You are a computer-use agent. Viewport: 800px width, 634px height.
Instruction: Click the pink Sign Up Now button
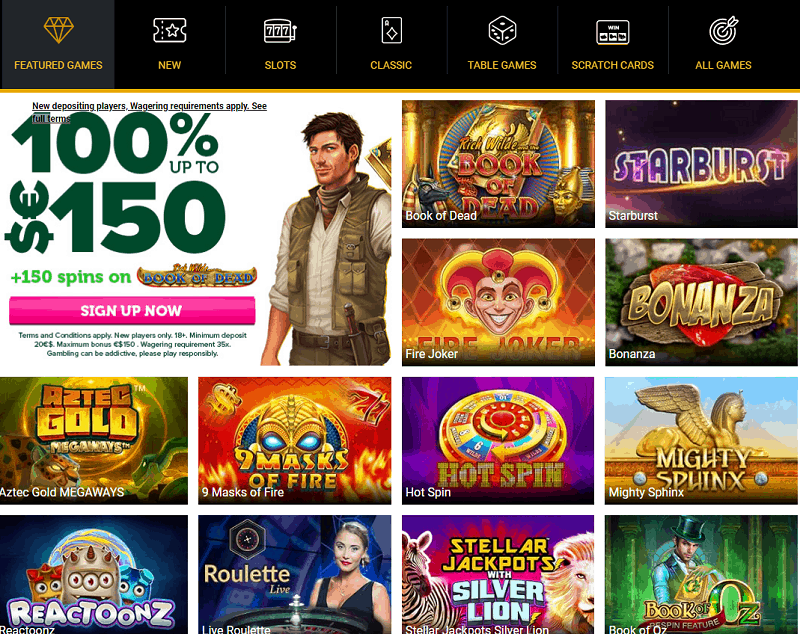click(132, 310)
